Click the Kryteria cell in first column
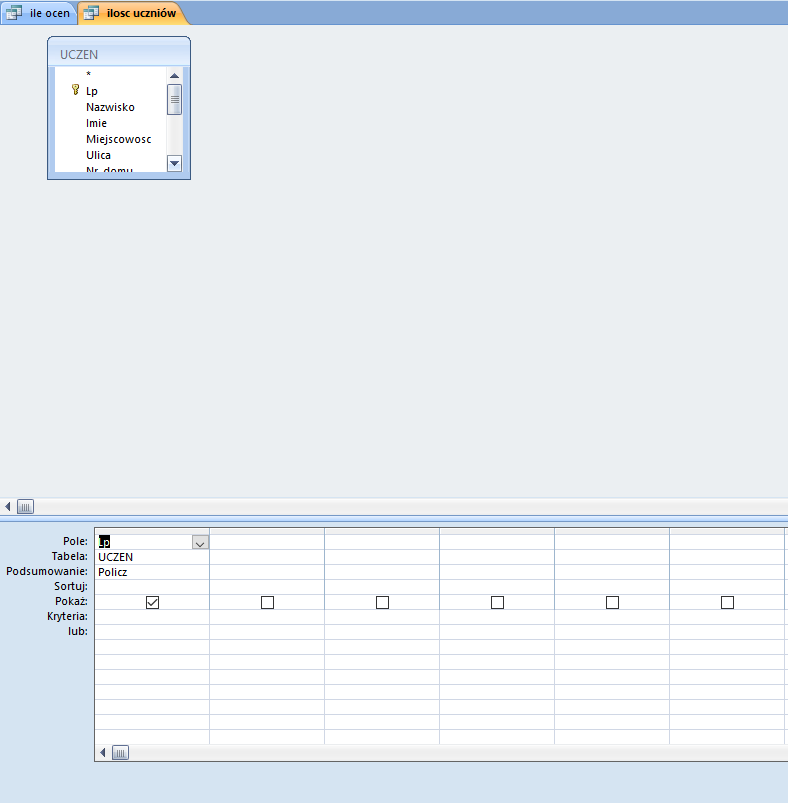This screenshot has height=803, width=788. point(151,617)
